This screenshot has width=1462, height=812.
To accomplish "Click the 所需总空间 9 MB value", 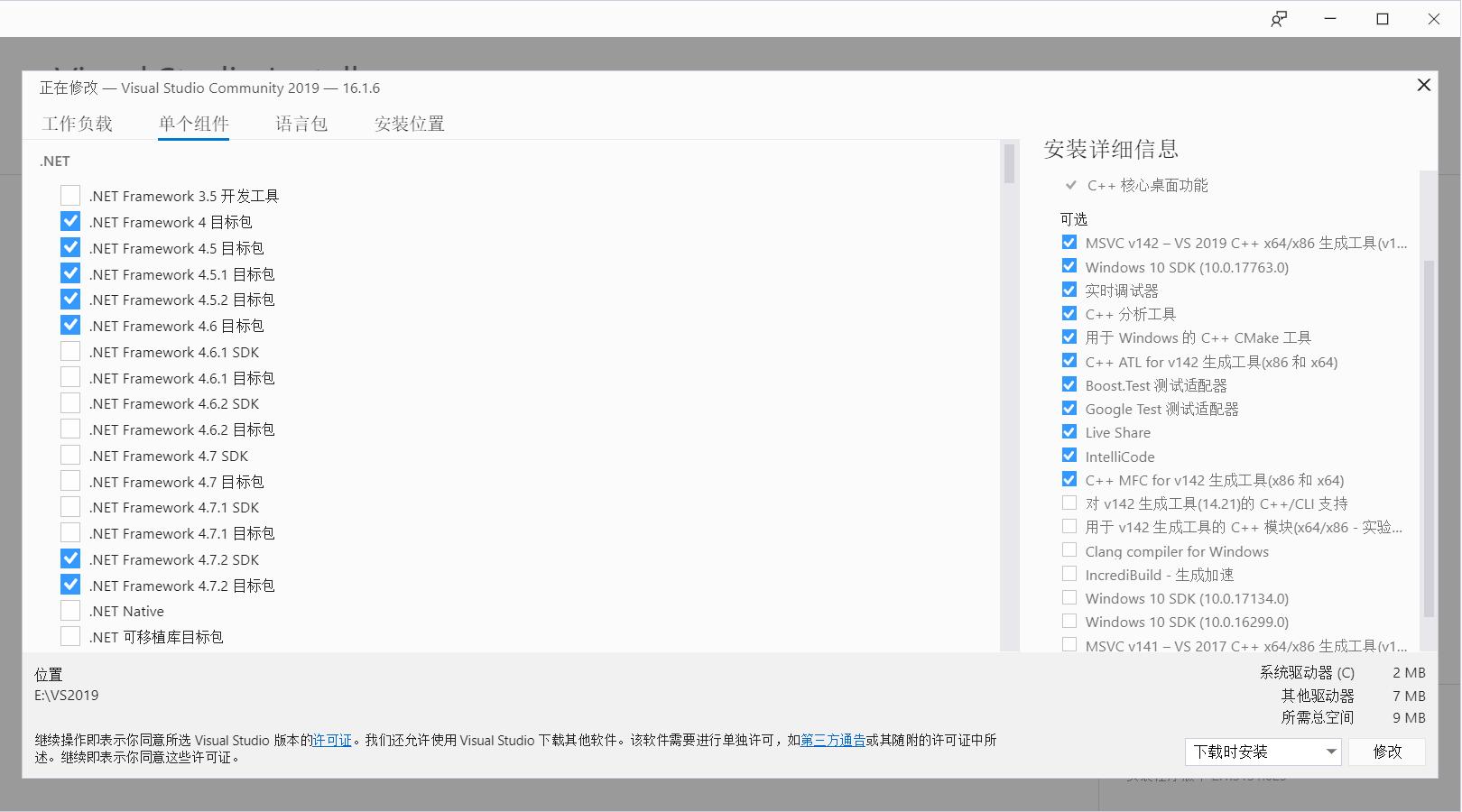I will pyautogui.click(x=1409, y=718).
